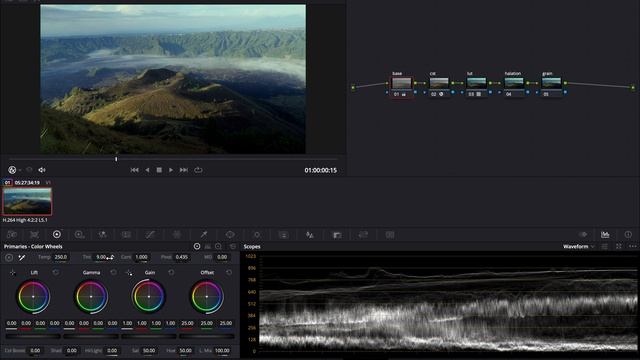Edit the Pivot value field 0.435
This screenshot has width=640, height=360.
pos(181,257)
